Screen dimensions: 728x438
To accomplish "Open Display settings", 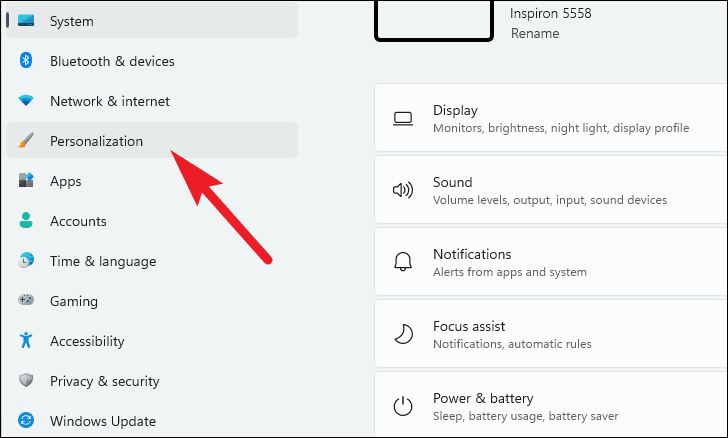I will click(x=550, y=119).
